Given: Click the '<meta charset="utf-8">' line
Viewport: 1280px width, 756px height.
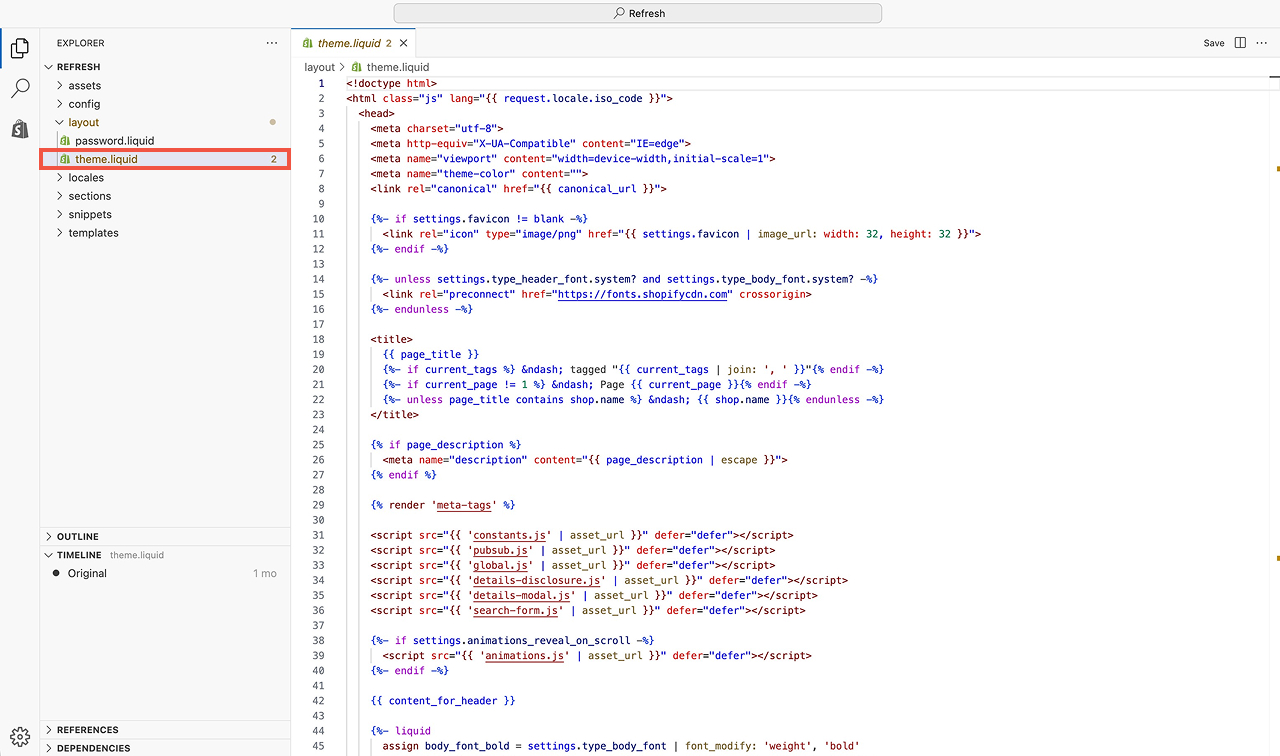Looking at the screenshot, I should pyautogui.click(x=436, y=128).
